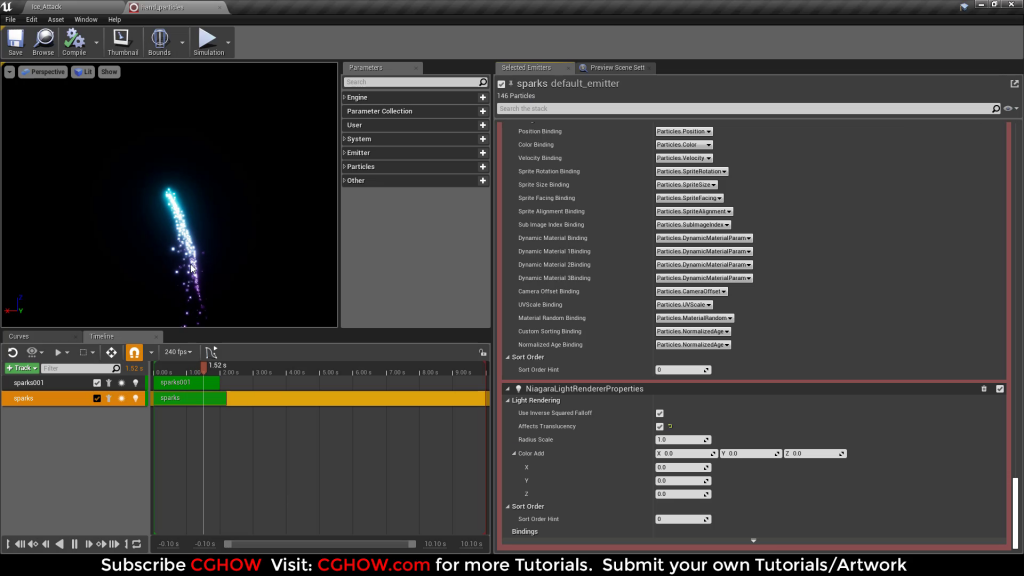This screenshot has width=1024, height=576.
Task: Toggle the Bounds display icon
Action: 159,42
